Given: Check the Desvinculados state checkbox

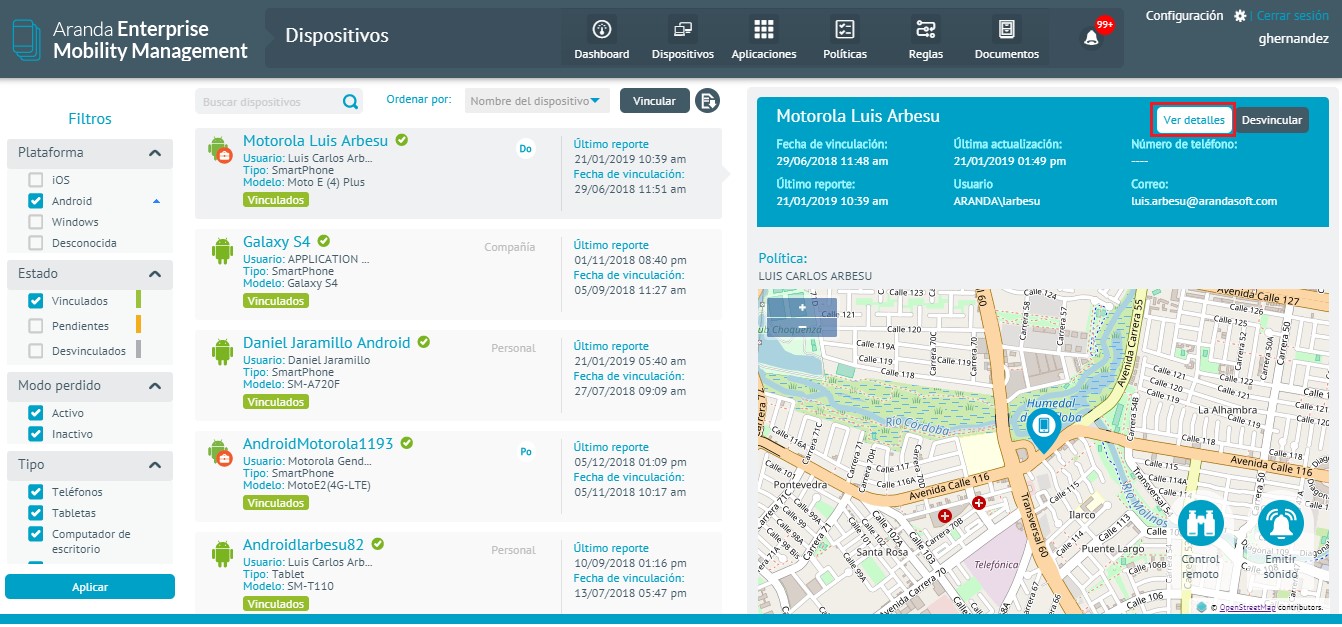Looking at the screenshot, I should click(36, 351).
